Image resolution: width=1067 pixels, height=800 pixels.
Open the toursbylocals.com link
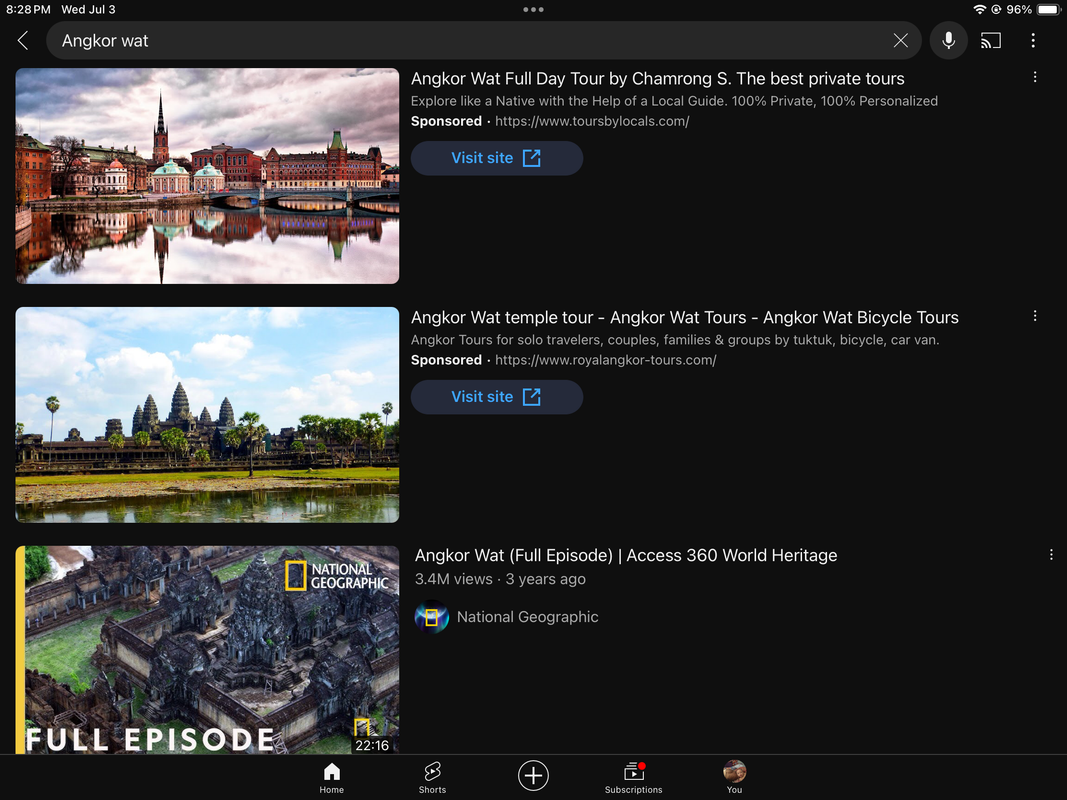click(x=592, y=121)
